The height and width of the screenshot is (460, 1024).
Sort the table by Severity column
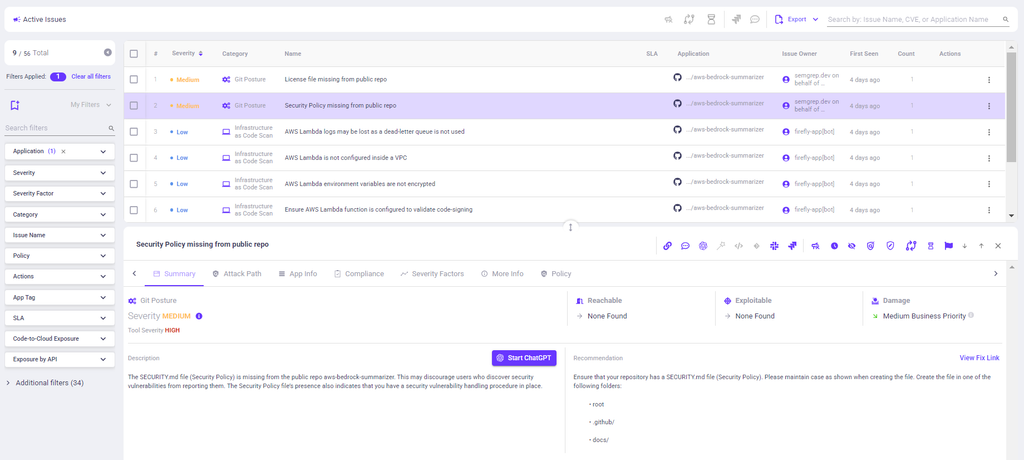[x=187, y=54]
